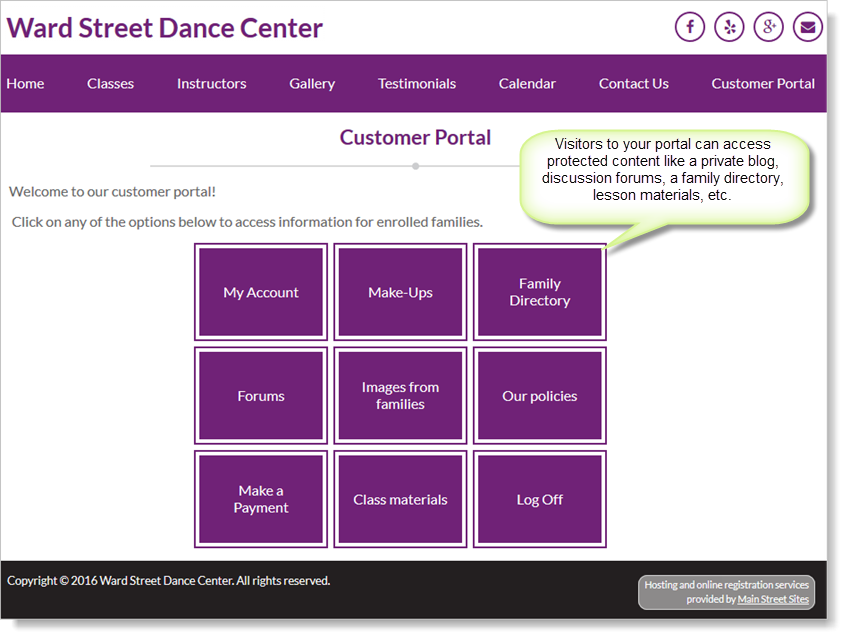Open the Calendar navigation item
Viewport: 850px width, 642px height.
tap(527, 84)
